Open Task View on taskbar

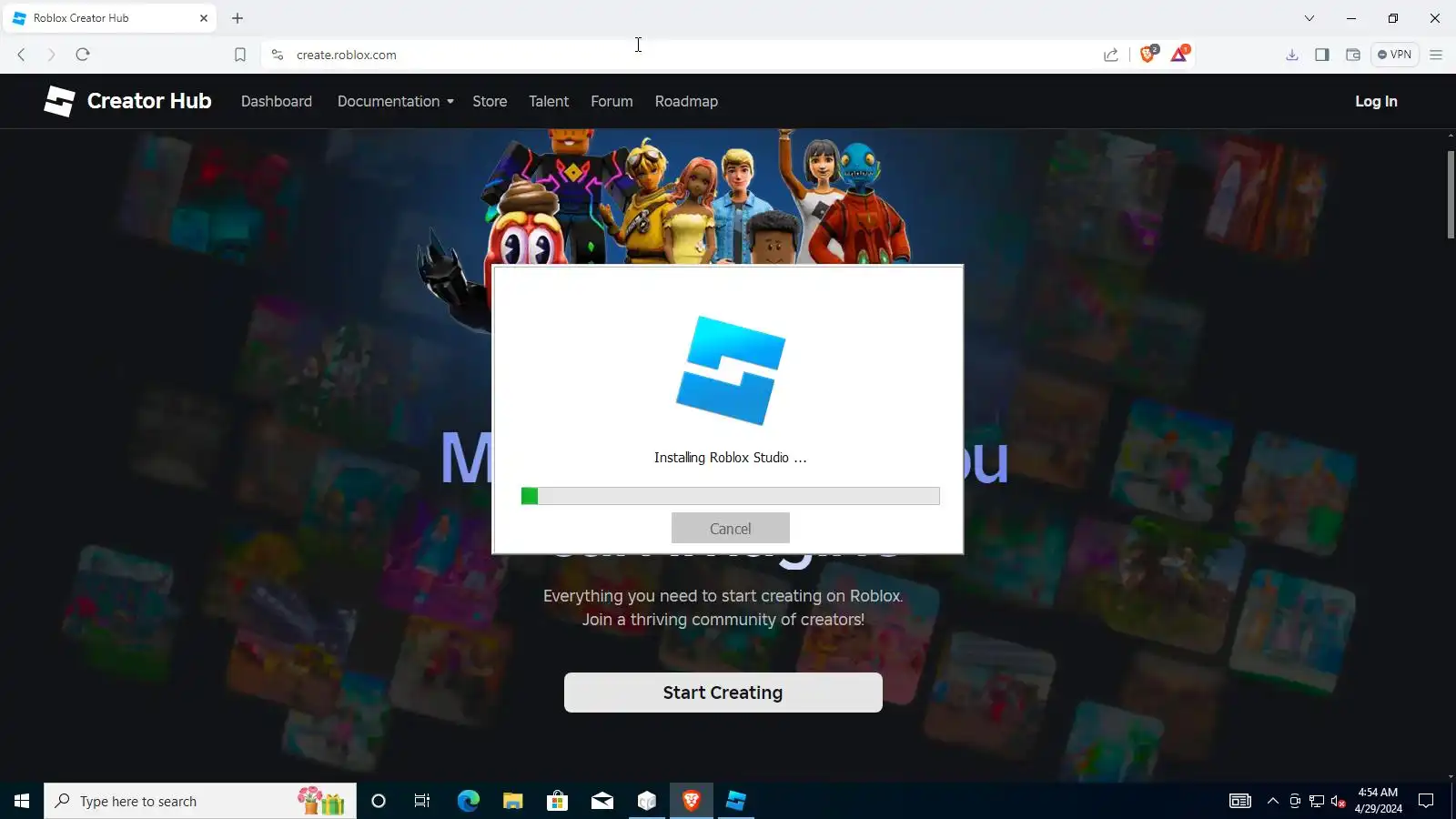(422, 801)
